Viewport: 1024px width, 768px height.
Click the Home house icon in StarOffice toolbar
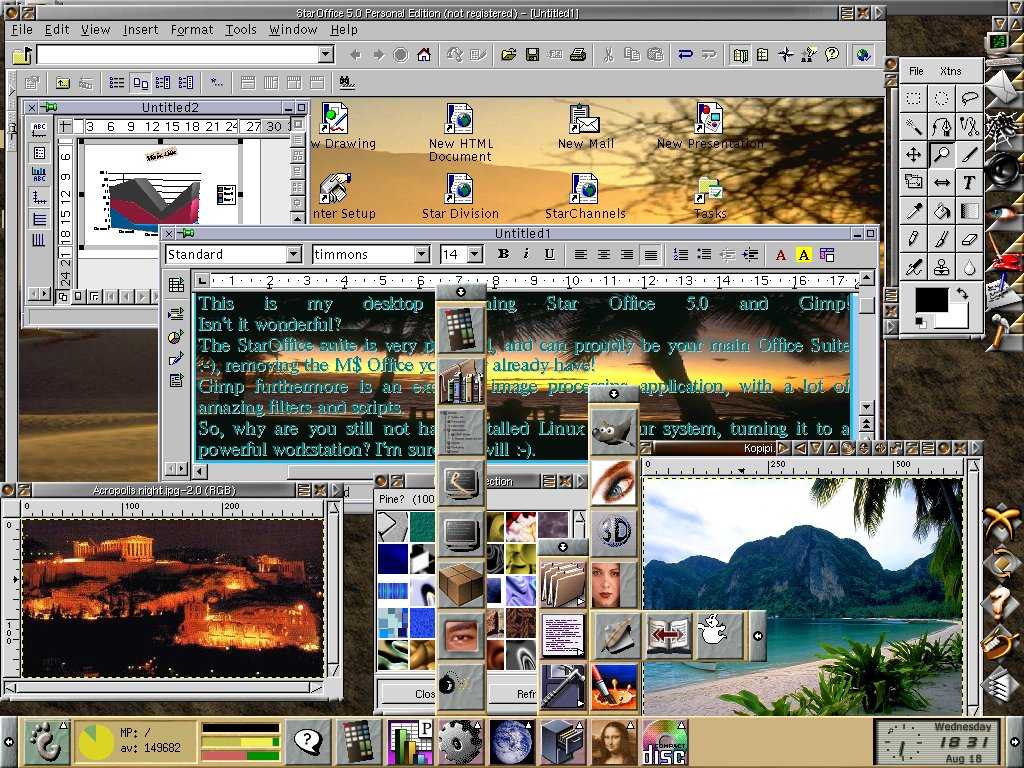(424, 55)
